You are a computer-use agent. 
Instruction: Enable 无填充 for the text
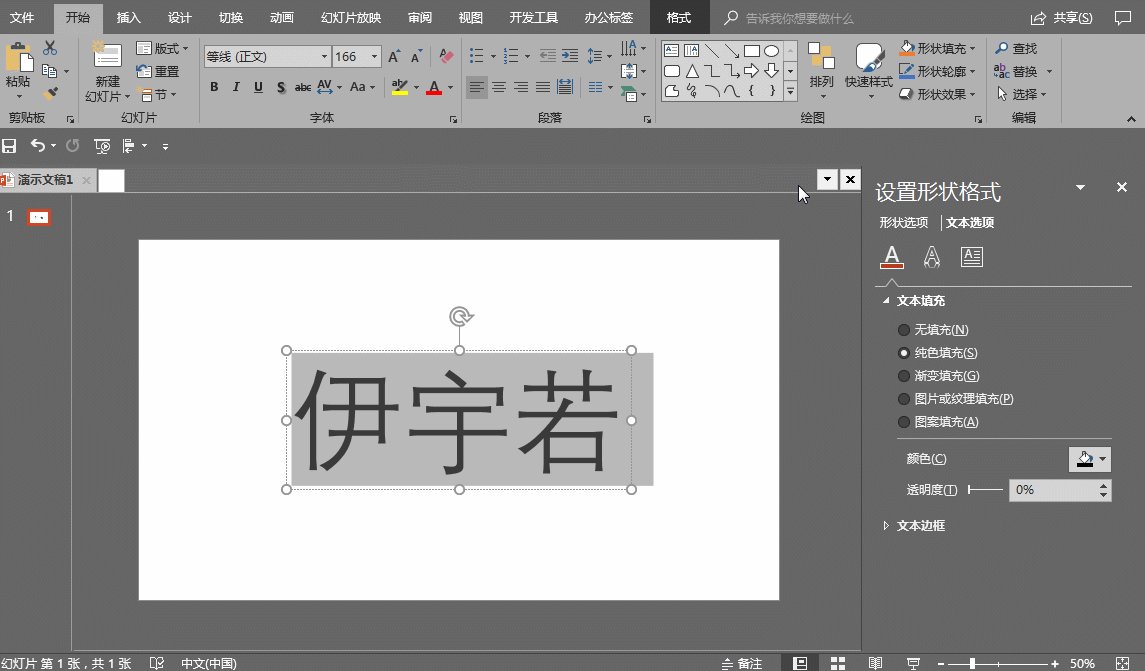(904, 329)
